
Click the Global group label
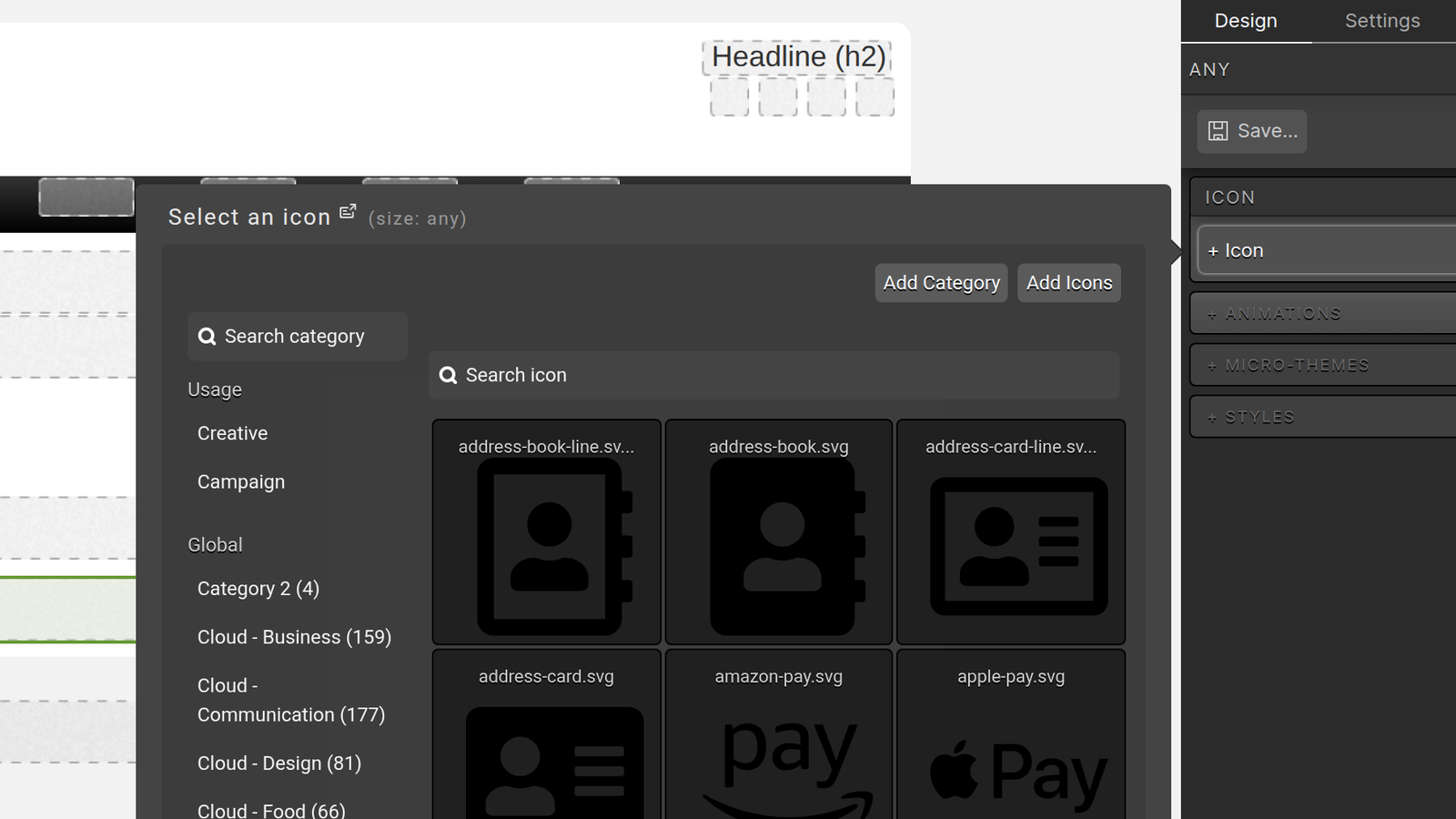tap(215, 545)
